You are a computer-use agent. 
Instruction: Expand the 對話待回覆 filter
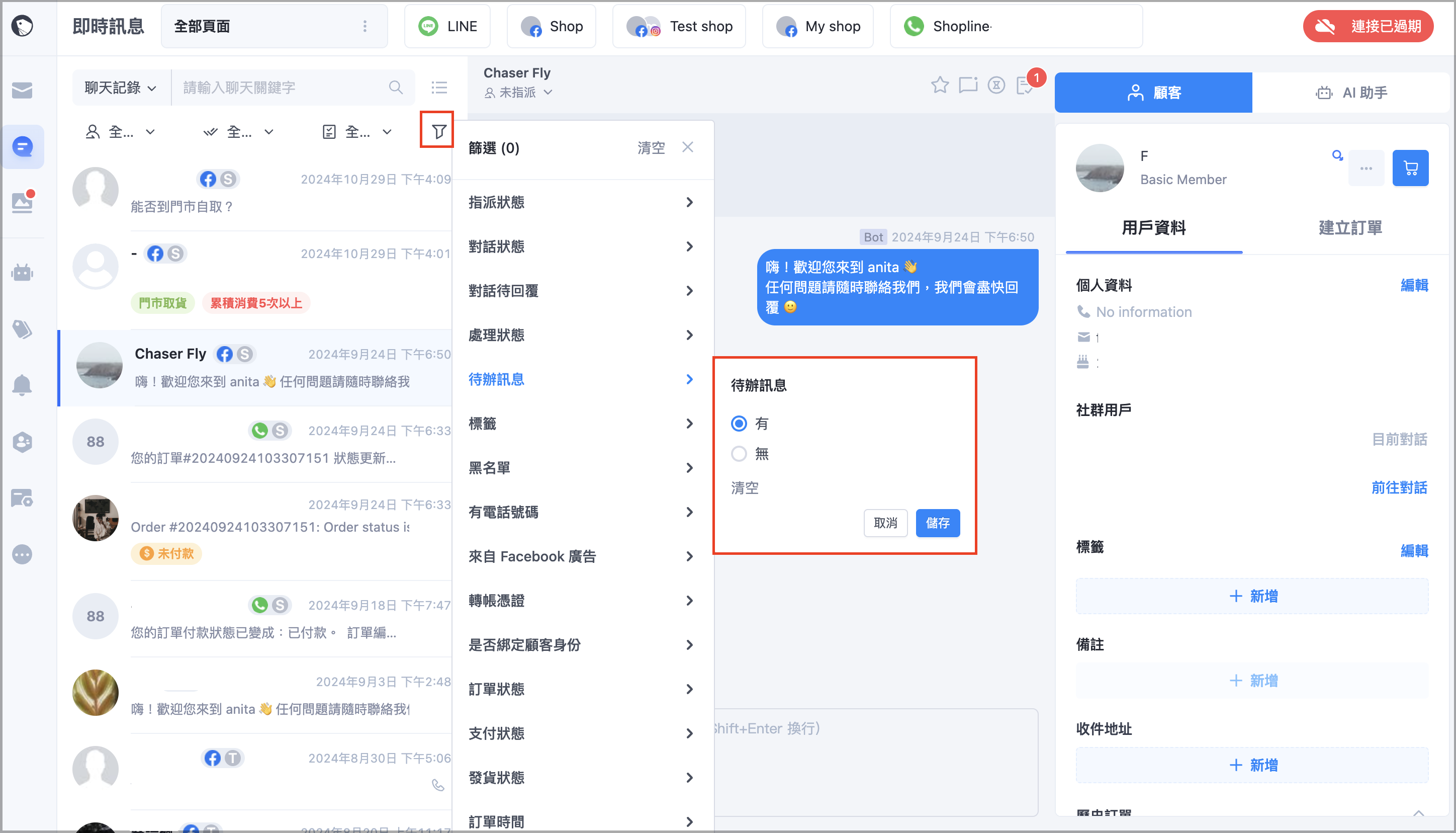582,291
